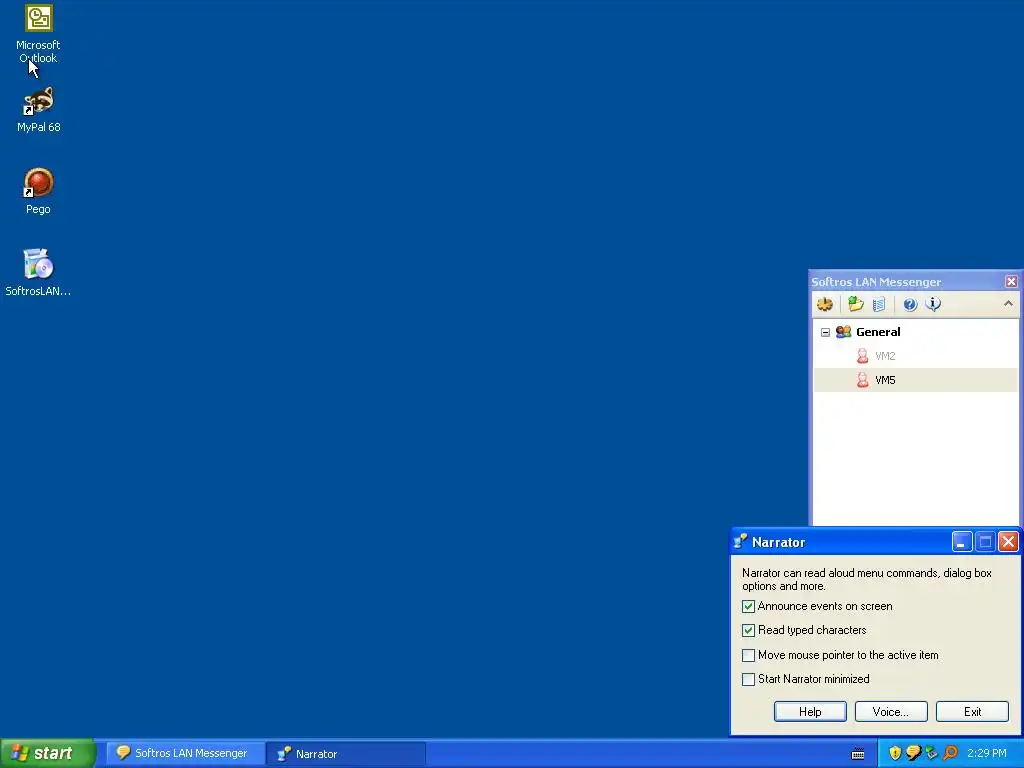Click the orange magnifier tray icon
The height and width of the screenshot is (768, 1024).
pos(950,753)
